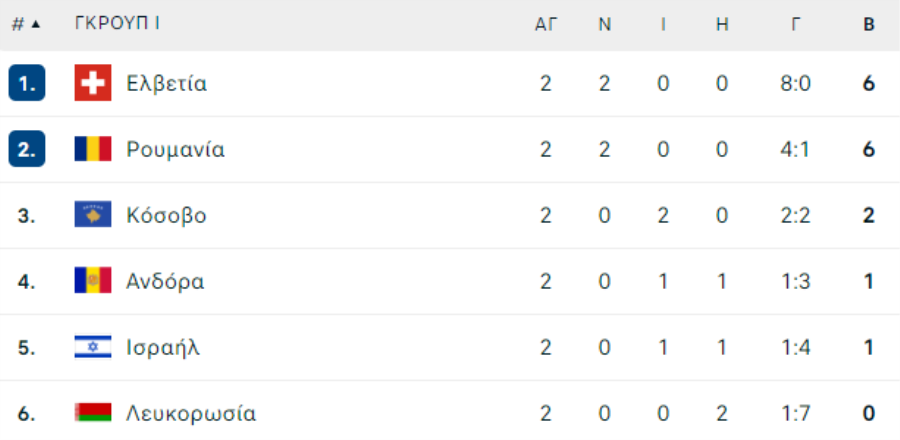Click the blue rank 2 badge
The image size is (900, 440).
tap(27, 149)
